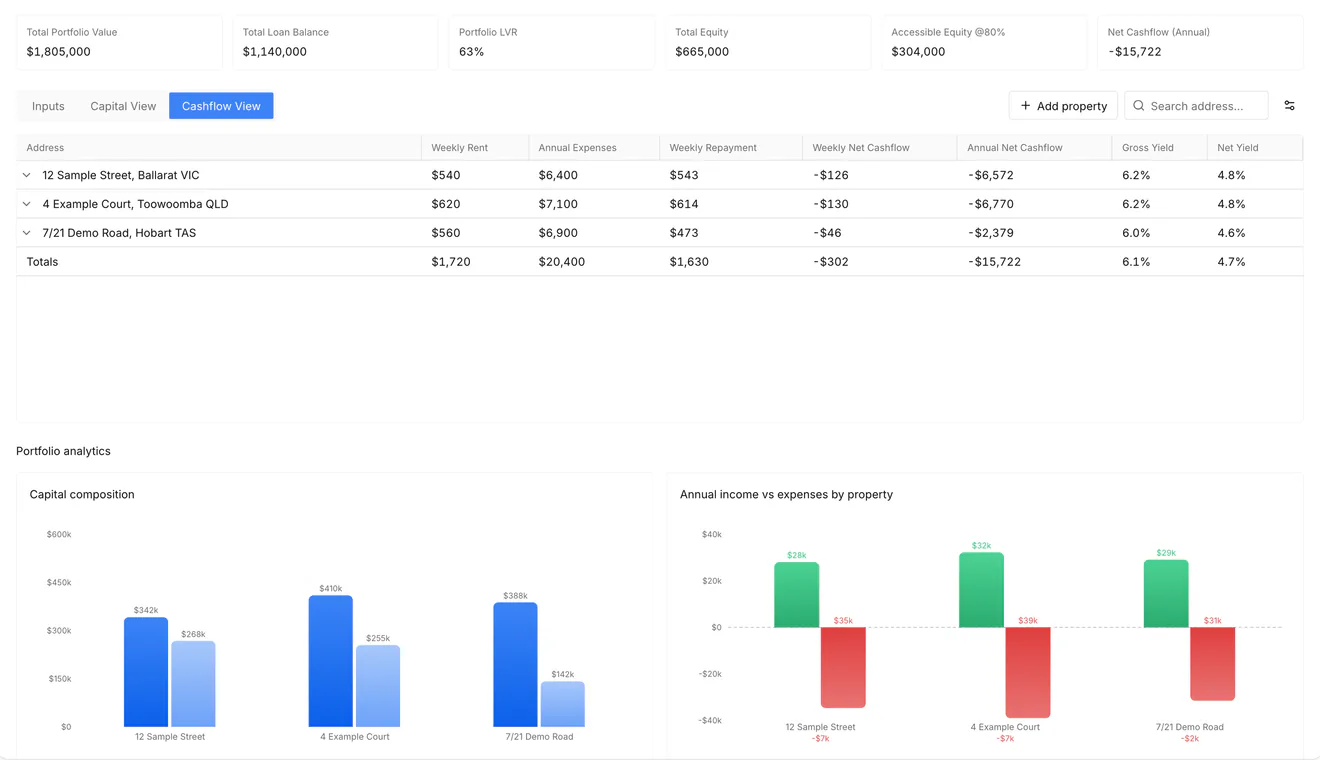Click the $388k bar for 7/21 Demo Road
Screen dimensions: 1320x760
point(515,665)
